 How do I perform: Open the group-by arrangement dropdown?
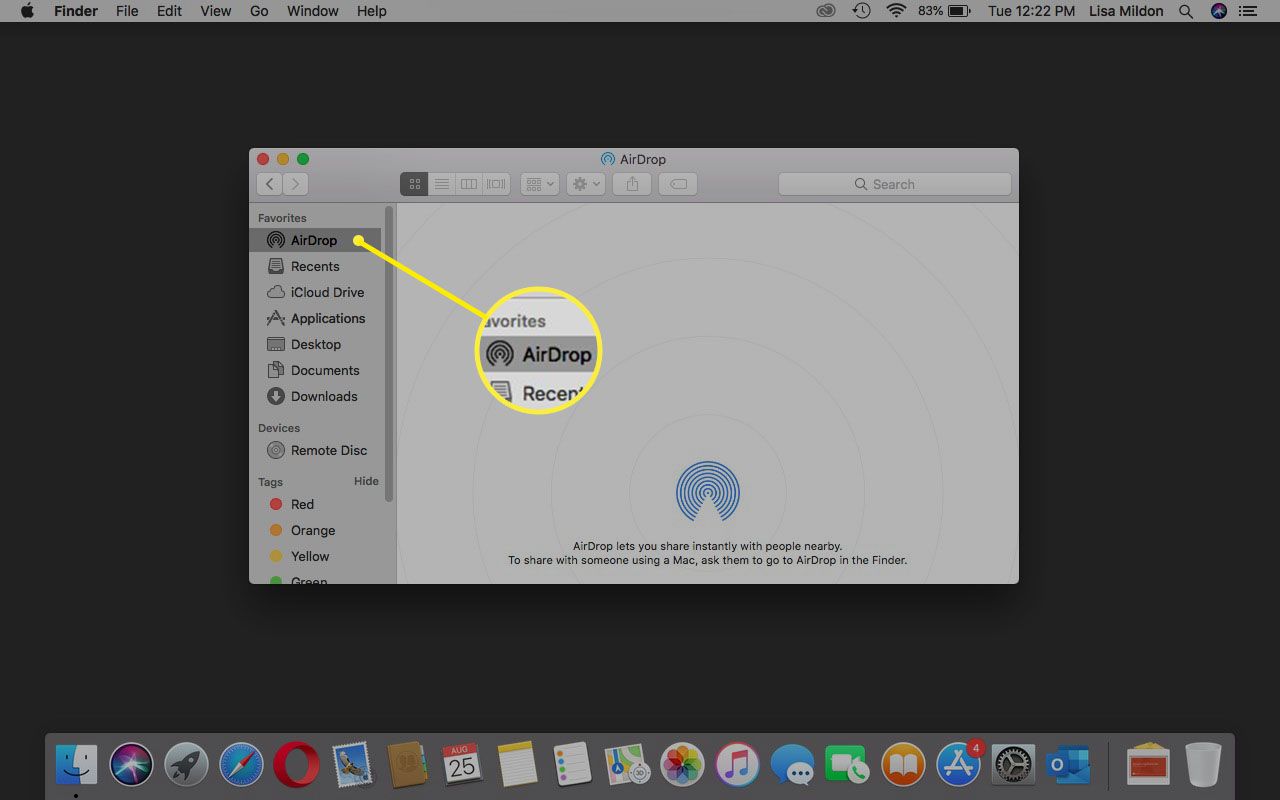pyautogui.click(x=539, y=184)
